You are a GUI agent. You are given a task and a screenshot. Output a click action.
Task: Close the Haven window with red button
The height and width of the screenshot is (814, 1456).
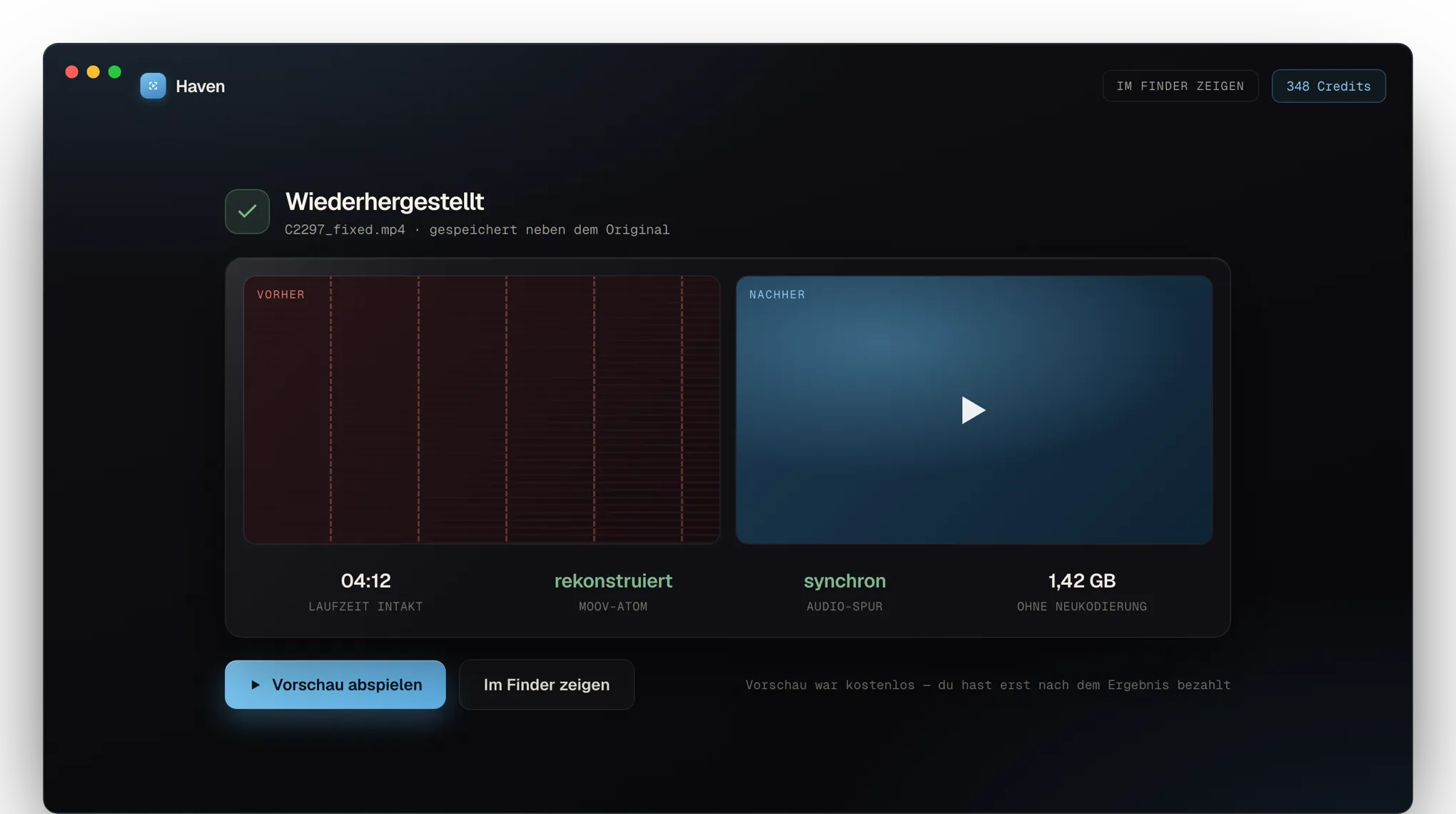(x=71, y=72)
